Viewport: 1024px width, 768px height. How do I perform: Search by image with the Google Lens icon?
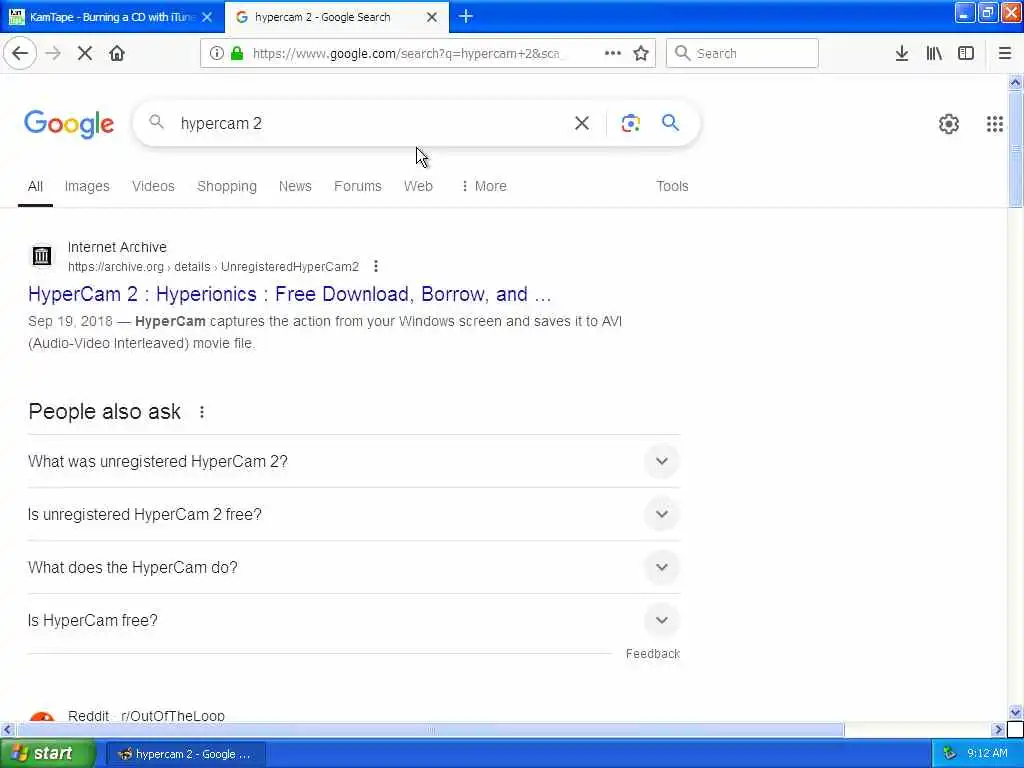coord(630,123)
